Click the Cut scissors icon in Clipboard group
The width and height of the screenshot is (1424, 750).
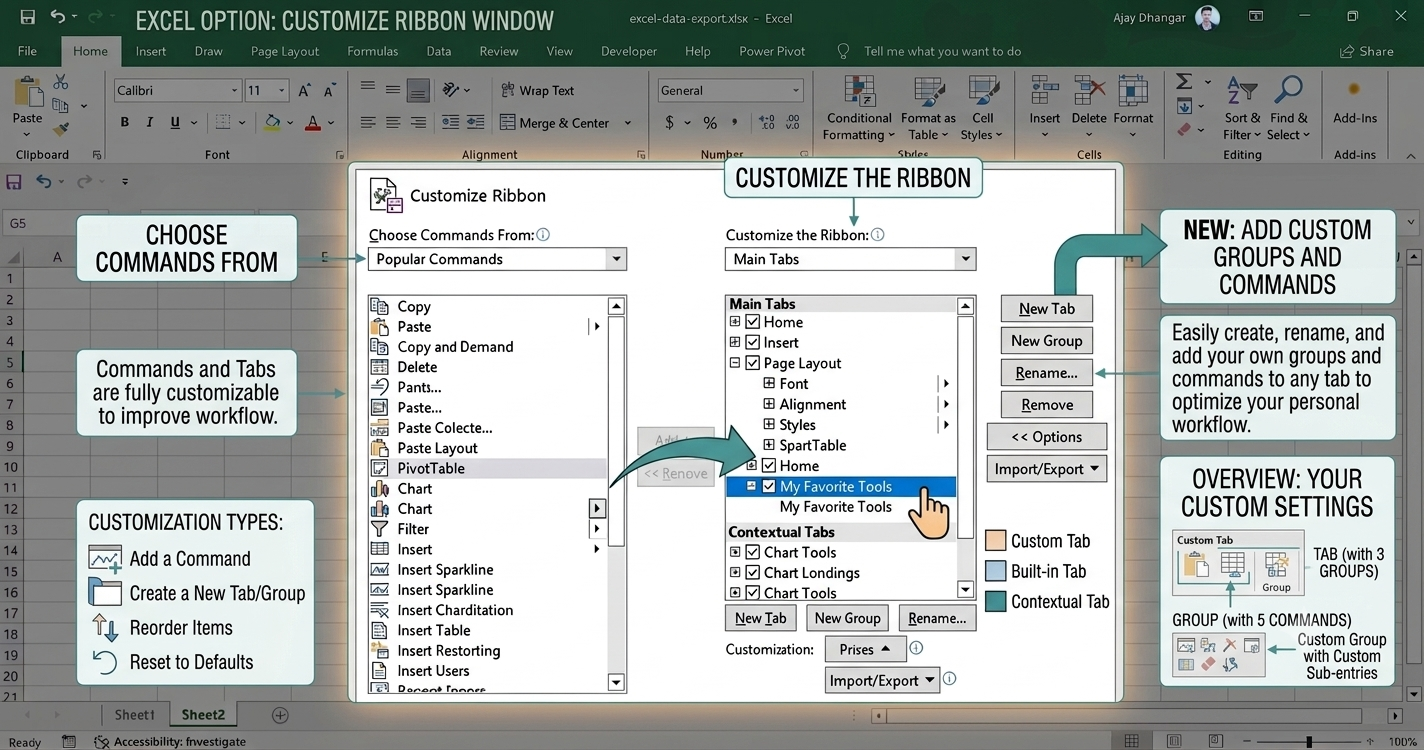point(61,83)
